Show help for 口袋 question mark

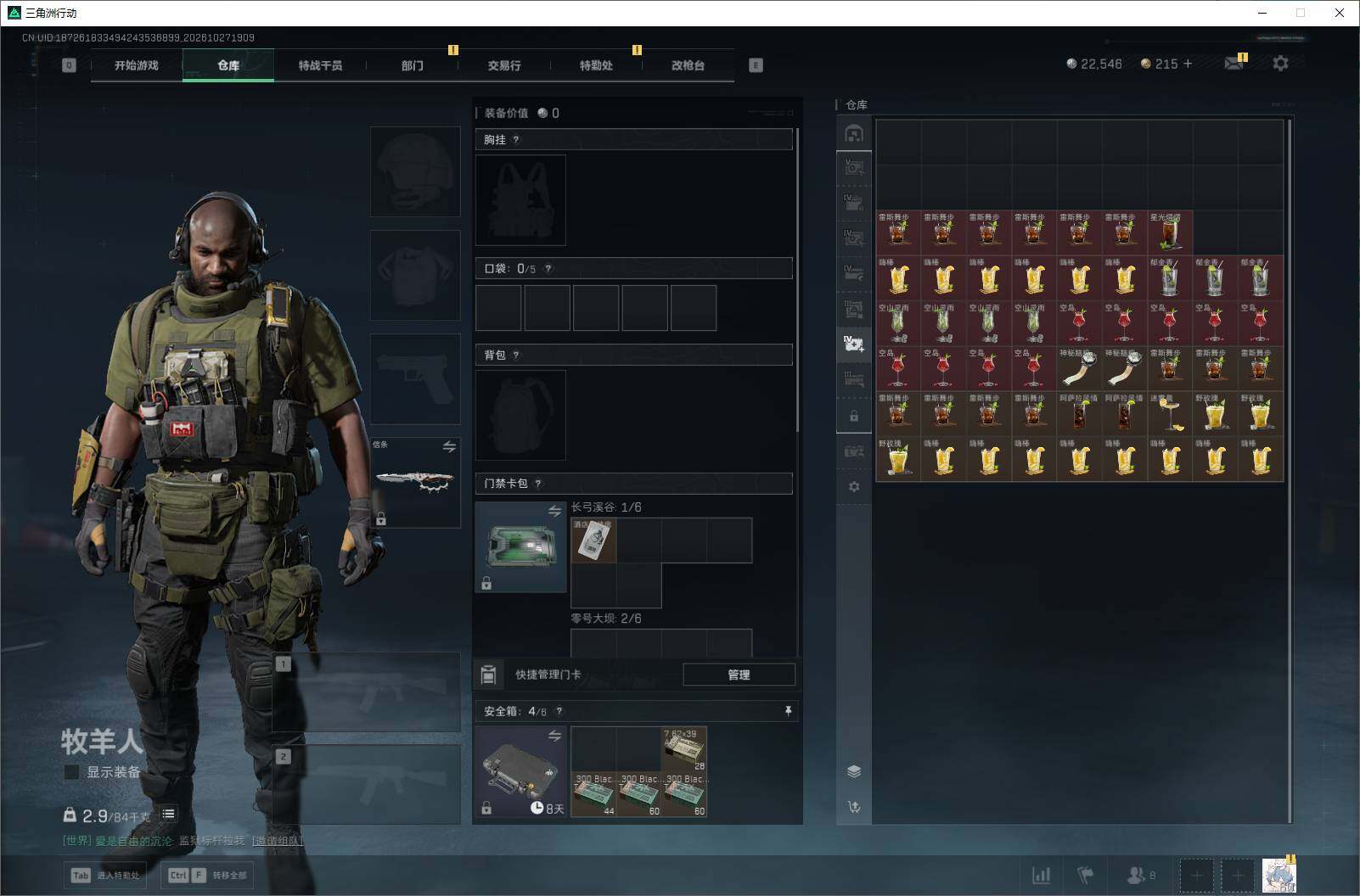[548, 269]
